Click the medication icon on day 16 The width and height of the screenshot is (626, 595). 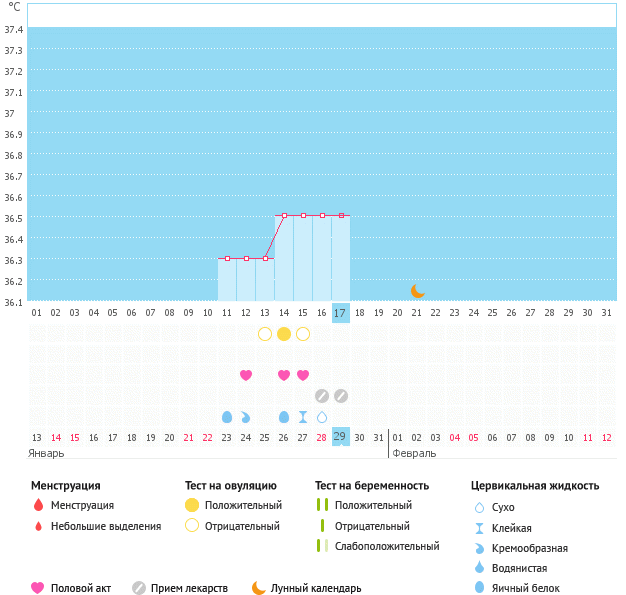tap(322, 396)
